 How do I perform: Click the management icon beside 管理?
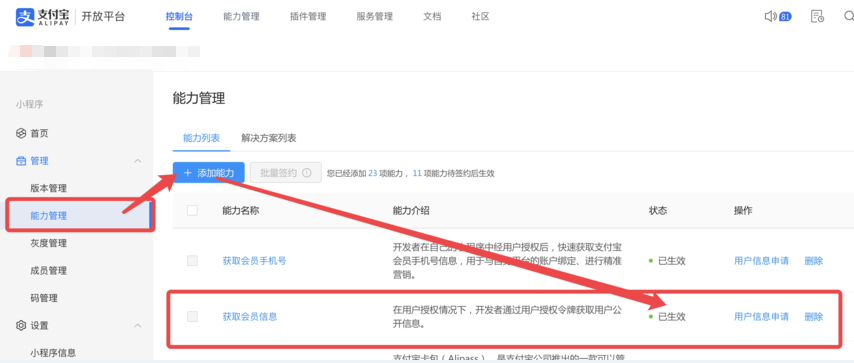[x=21, y=161]
